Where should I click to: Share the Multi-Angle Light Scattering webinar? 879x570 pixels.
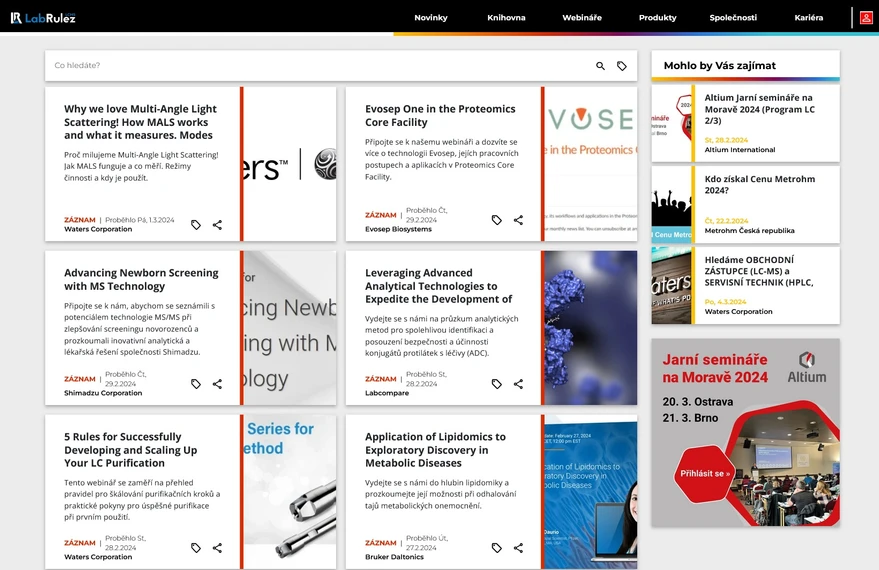tap(218, 225)
